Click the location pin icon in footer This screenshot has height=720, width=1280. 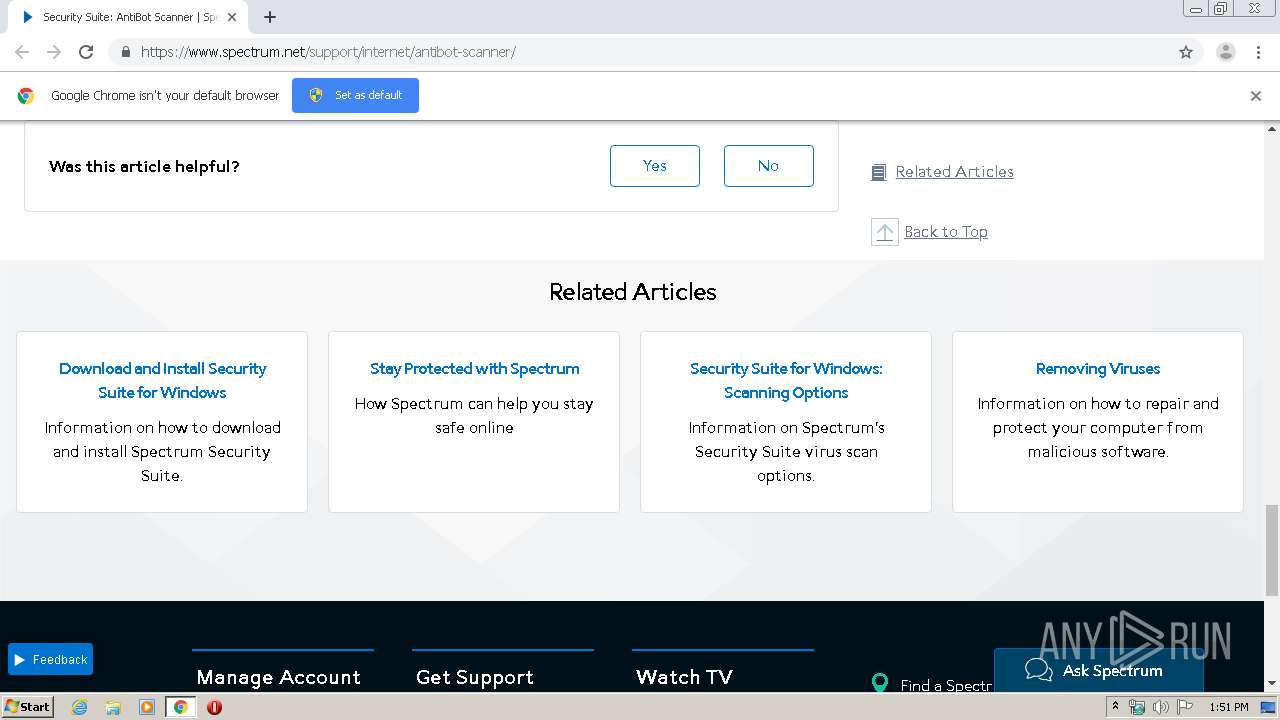(880, 683)
